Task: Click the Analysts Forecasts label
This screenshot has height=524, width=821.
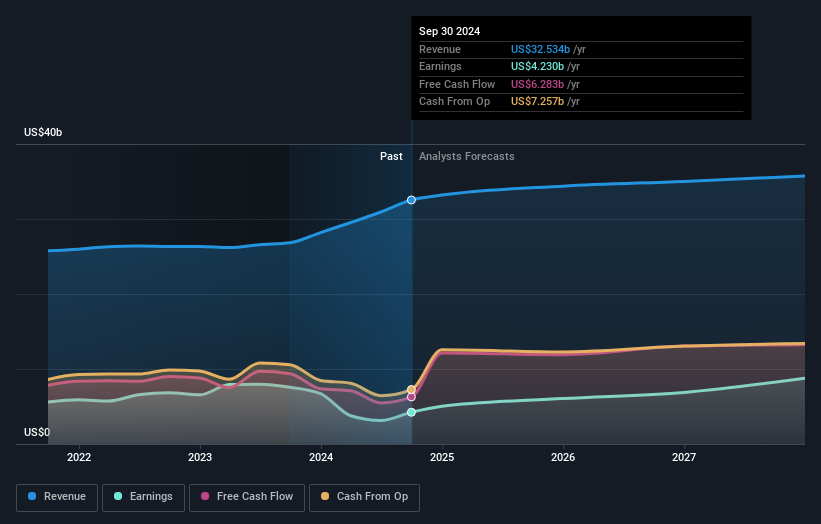Action: point(467,156)
